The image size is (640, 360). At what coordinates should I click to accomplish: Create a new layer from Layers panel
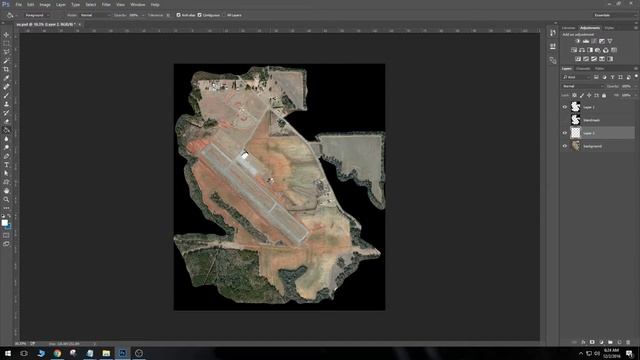[619, 342]
